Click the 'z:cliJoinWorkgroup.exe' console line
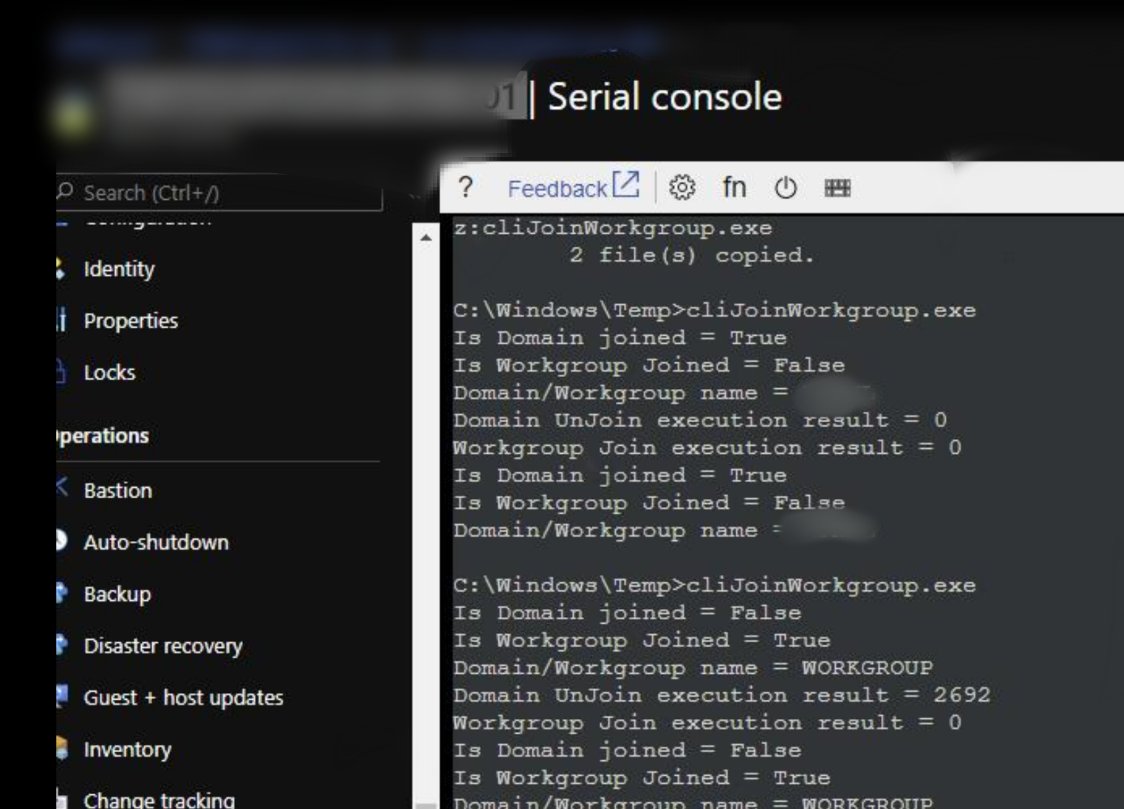Screen dimensions: 1124x809 coord(612,229)
